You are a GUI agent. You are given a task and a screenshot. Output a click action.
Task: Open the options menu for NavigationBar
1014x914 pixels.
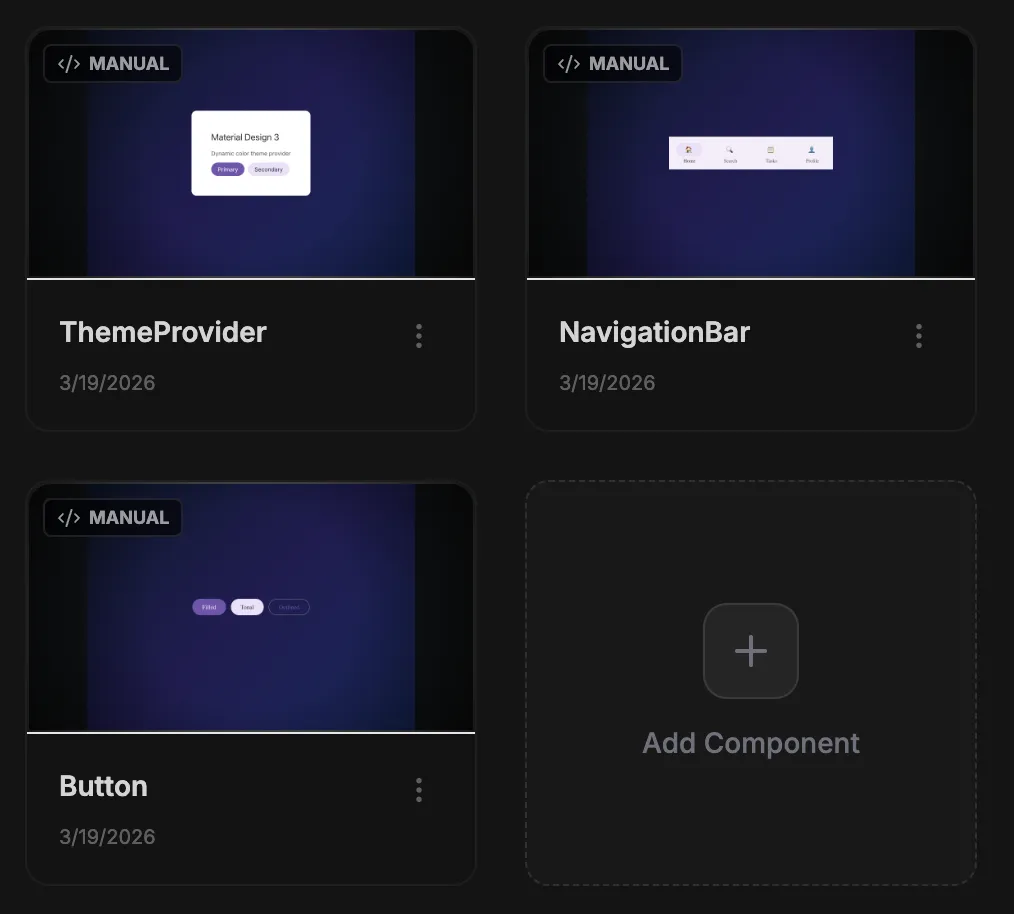click(918, 335)
